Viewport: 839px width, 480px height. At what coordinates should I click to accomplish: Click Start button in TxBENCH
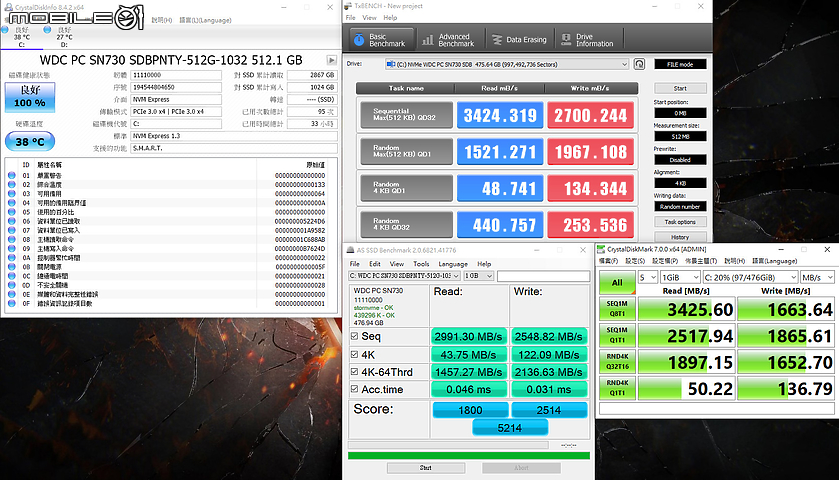pos(680,88)
